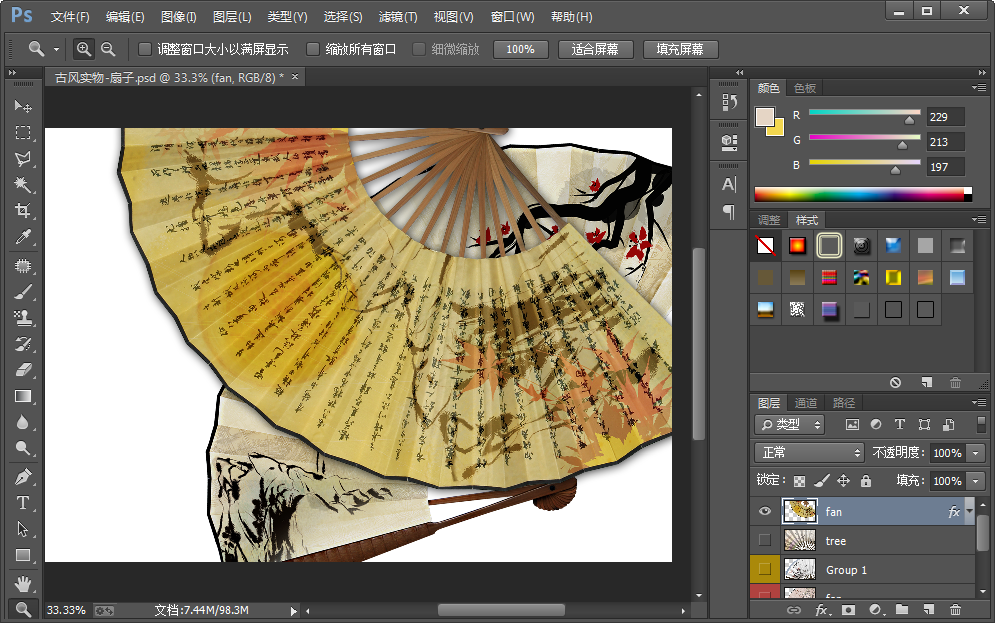The width and height of the screenshot is (995, 623).
Task: Click the color spectrum ramp bar
Action: 862,194
